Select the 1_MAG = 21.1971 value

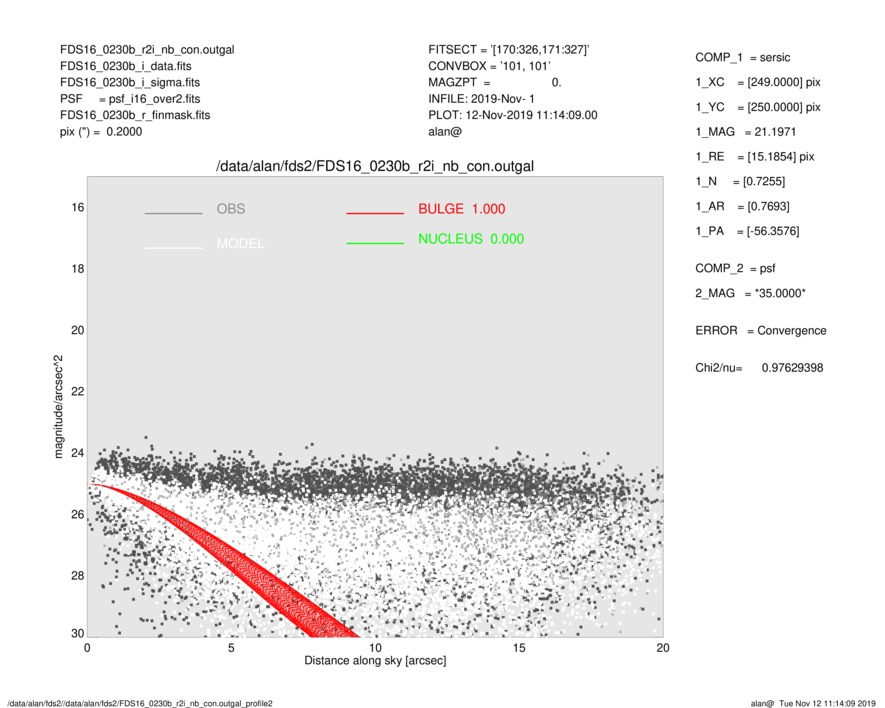(746, 132)
